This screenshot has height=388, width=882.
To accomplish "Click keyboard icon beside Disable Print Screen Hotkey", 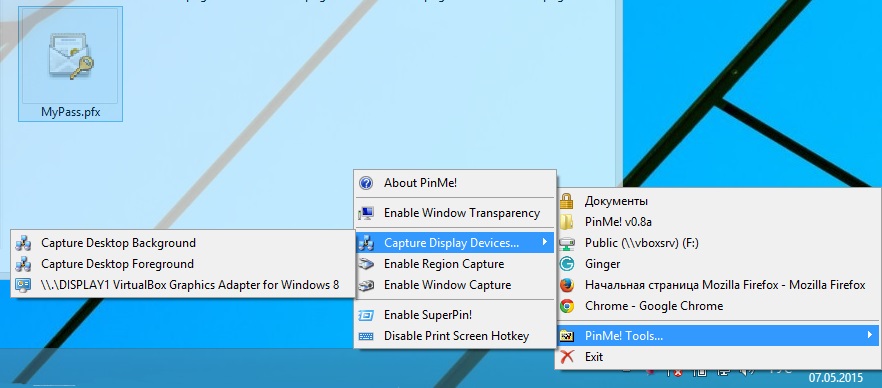I will point(366,336).
